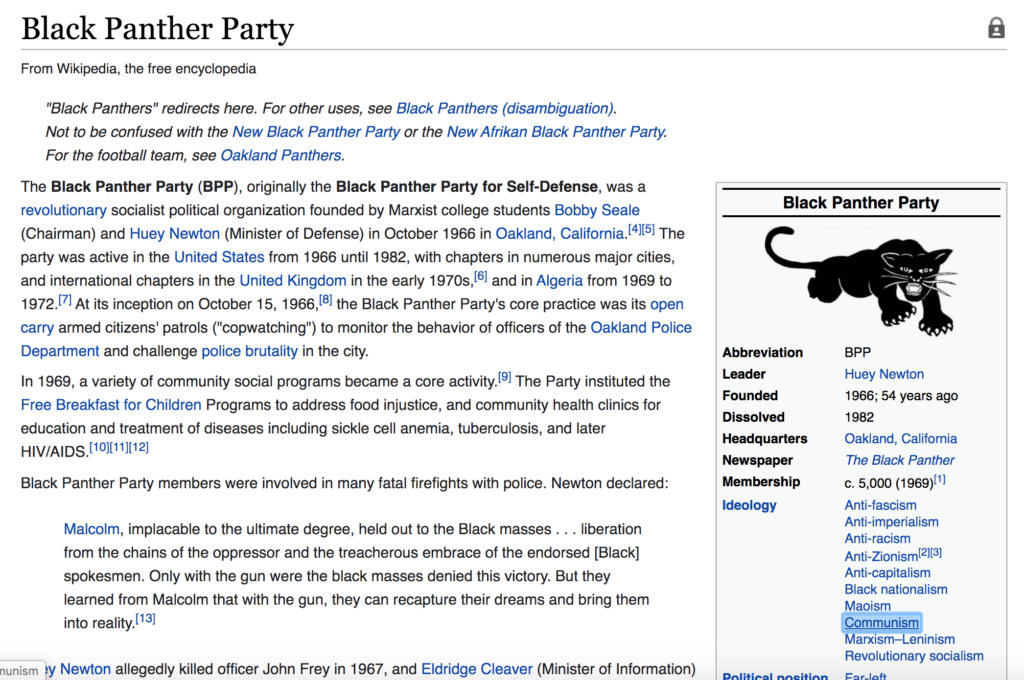Click the Malcolm link in the quote
This screenshot has width=1024, height=680.
pyautogui.click(x=92, y=529)
